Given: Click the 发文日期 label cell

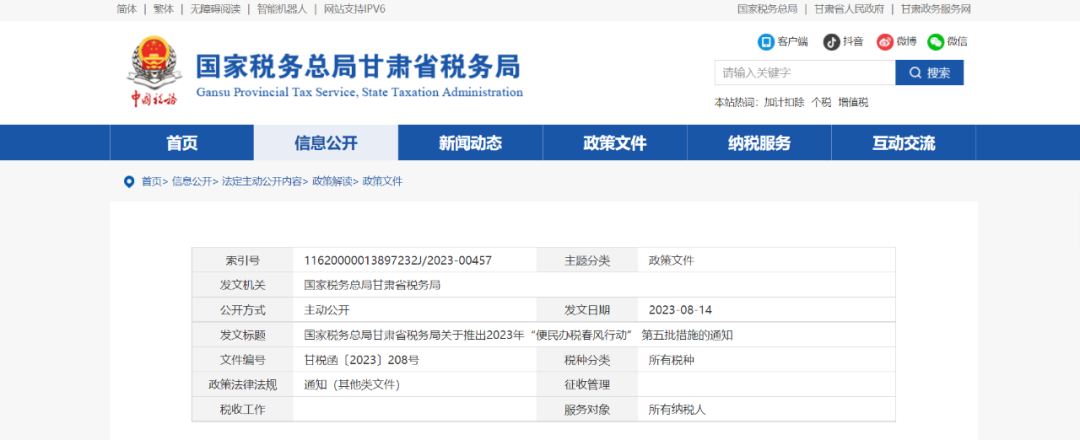Looking at the screenshot, I should tap(588, 311).
